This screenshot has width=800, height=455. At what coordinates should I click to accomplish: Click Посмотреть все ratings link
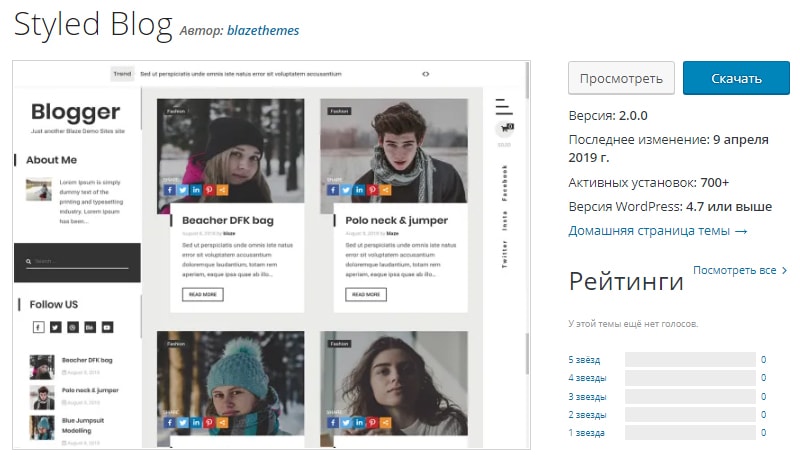tap(740, 270)
